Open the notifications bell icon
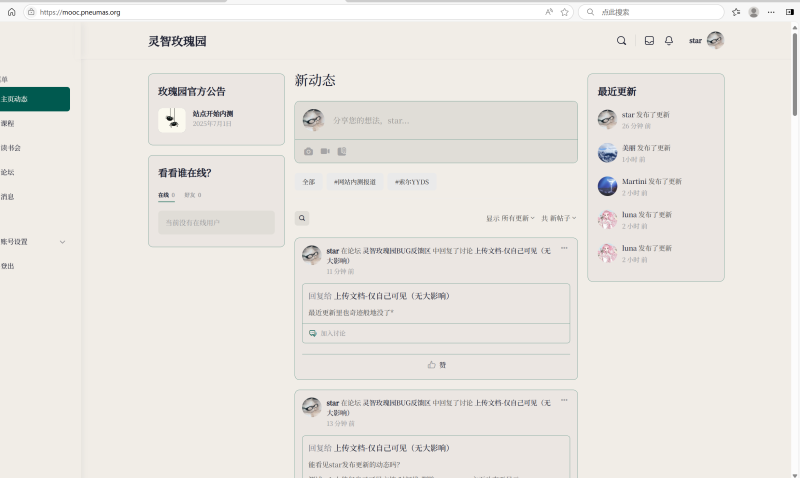800x478 pixels. (669, 41)
